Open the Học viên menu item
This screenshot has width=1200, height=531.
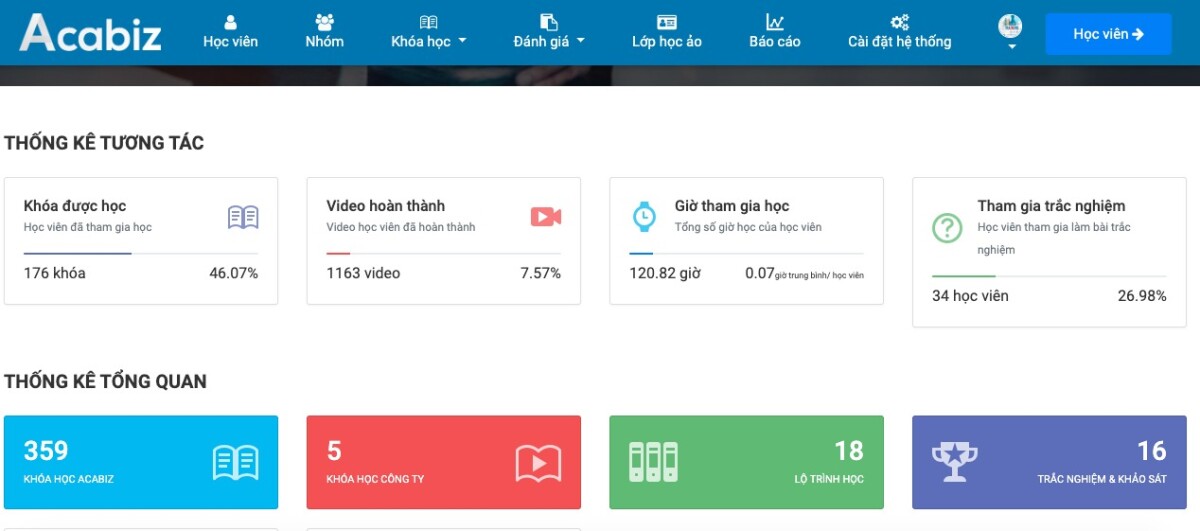[x=231, y=32]
